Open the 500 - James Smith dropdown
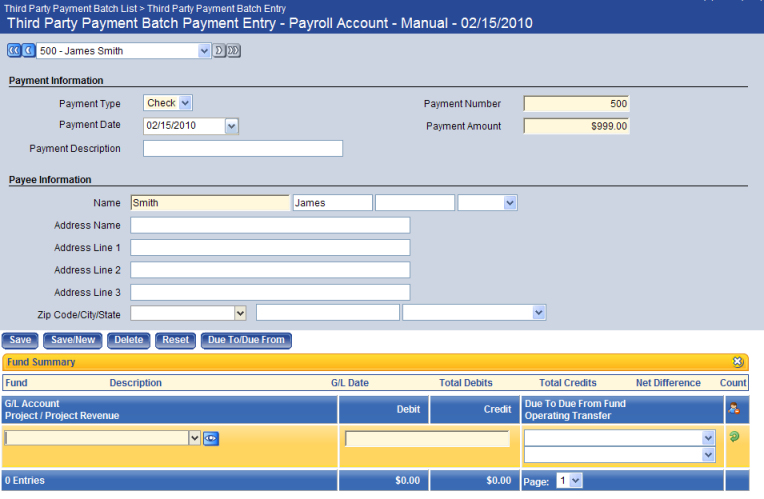Image resolution: width=764 pixels, height=499 pixels. click(x=204, y=50)
